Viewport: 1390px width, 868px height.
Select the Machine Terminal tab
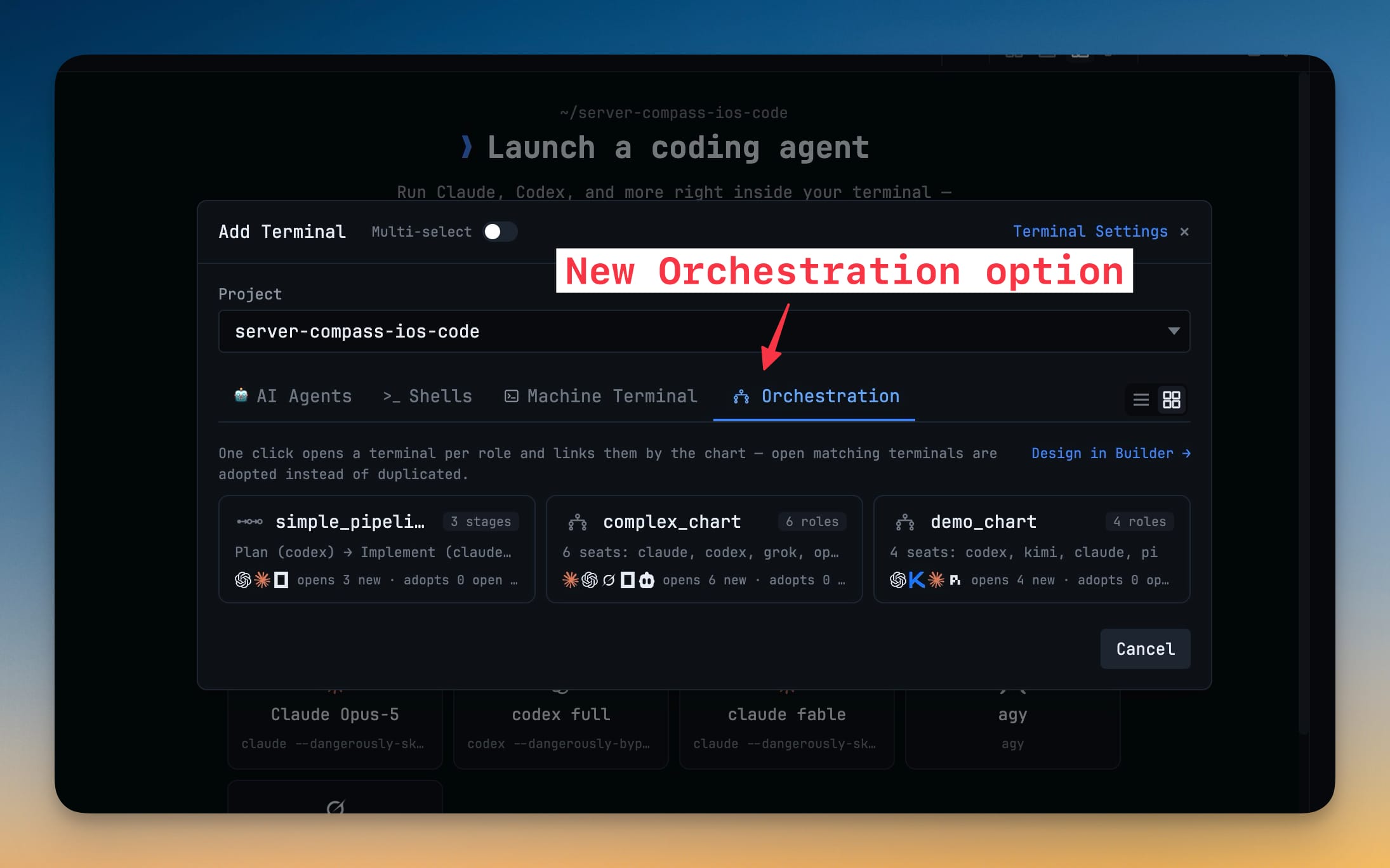point(601,396)
